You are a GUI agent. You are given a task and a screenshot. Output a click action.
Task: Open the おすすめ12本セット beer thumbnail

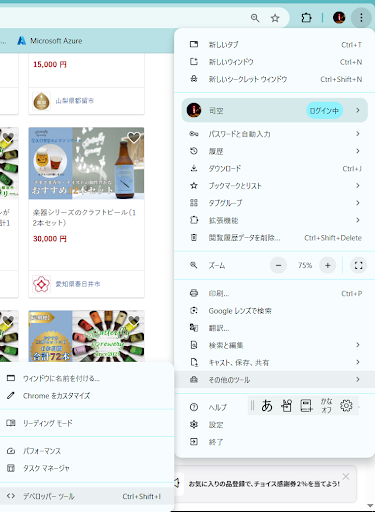pyautogui.click(x=86, y=163)
